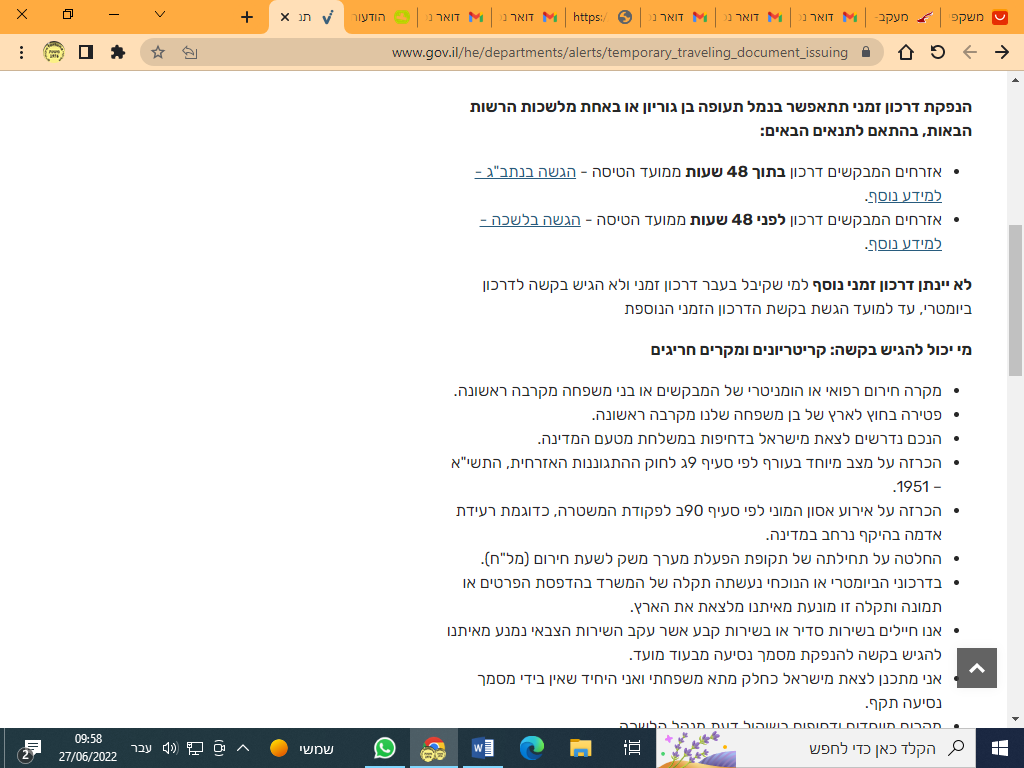Switch input language עבר indicator
Screen dimensions: 1024x768
pyautogui.click(x=141, y=748)
